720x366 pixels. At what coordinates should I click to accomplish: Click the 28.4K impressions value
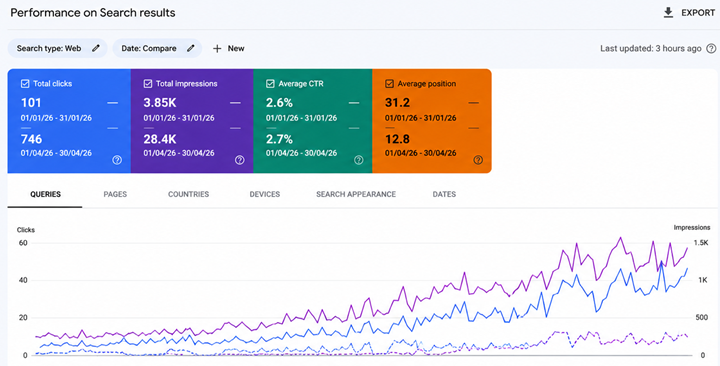coord(160,139)
